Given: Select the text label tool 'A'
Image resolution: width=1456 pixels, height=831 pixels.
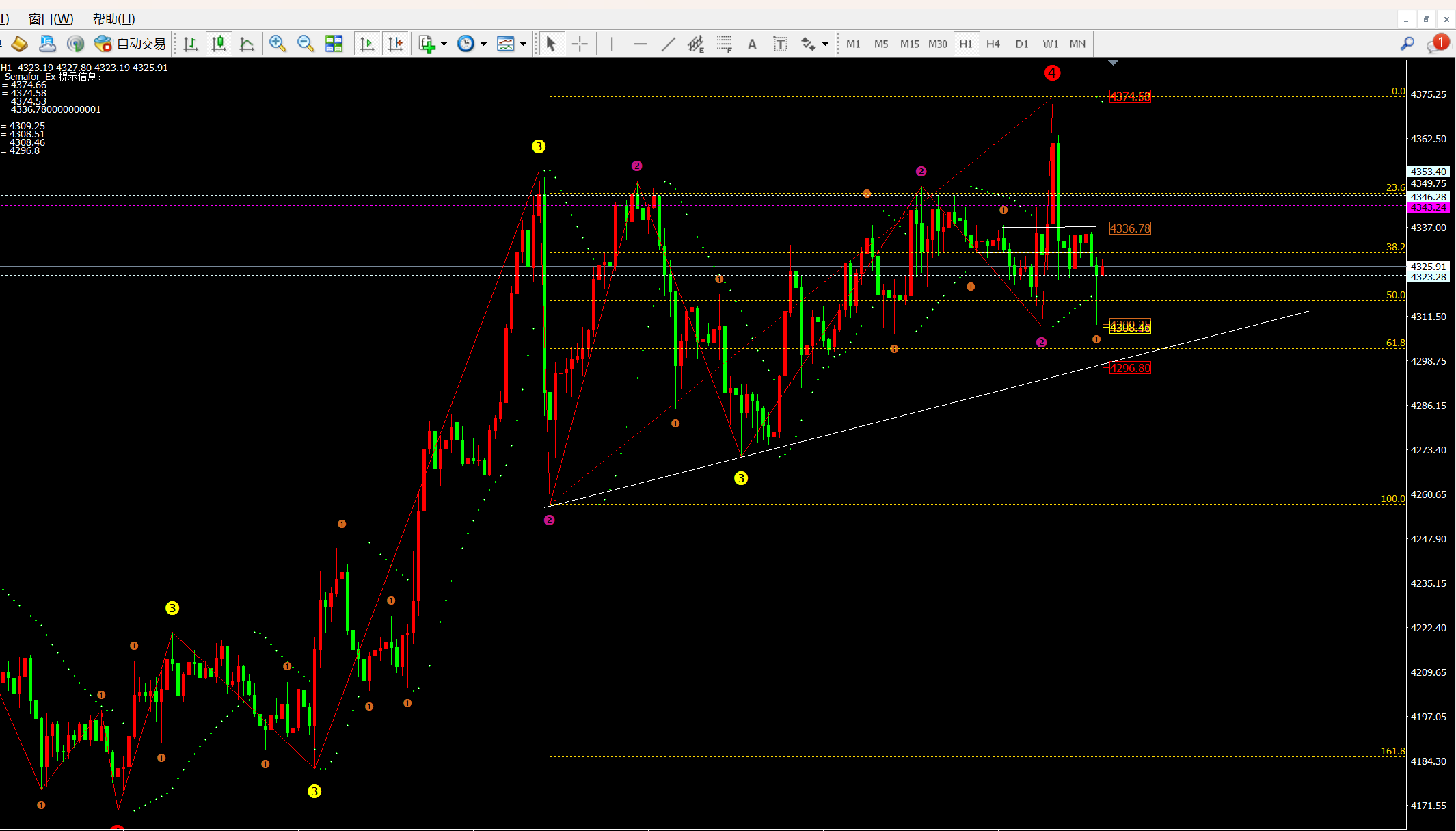Looking at the screenshot, I should (x=752, y=44).
